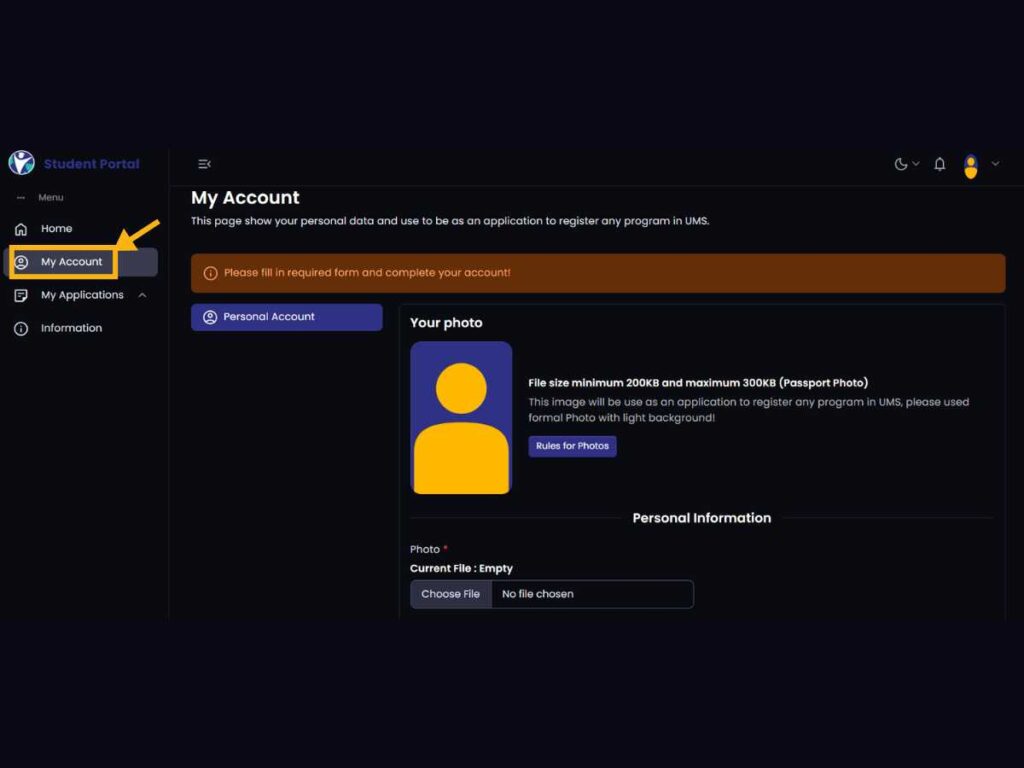The height and width of the screenshot is (768, 1024).
Task: Click the warning icon in the orange alert
Action: [210, 273]
